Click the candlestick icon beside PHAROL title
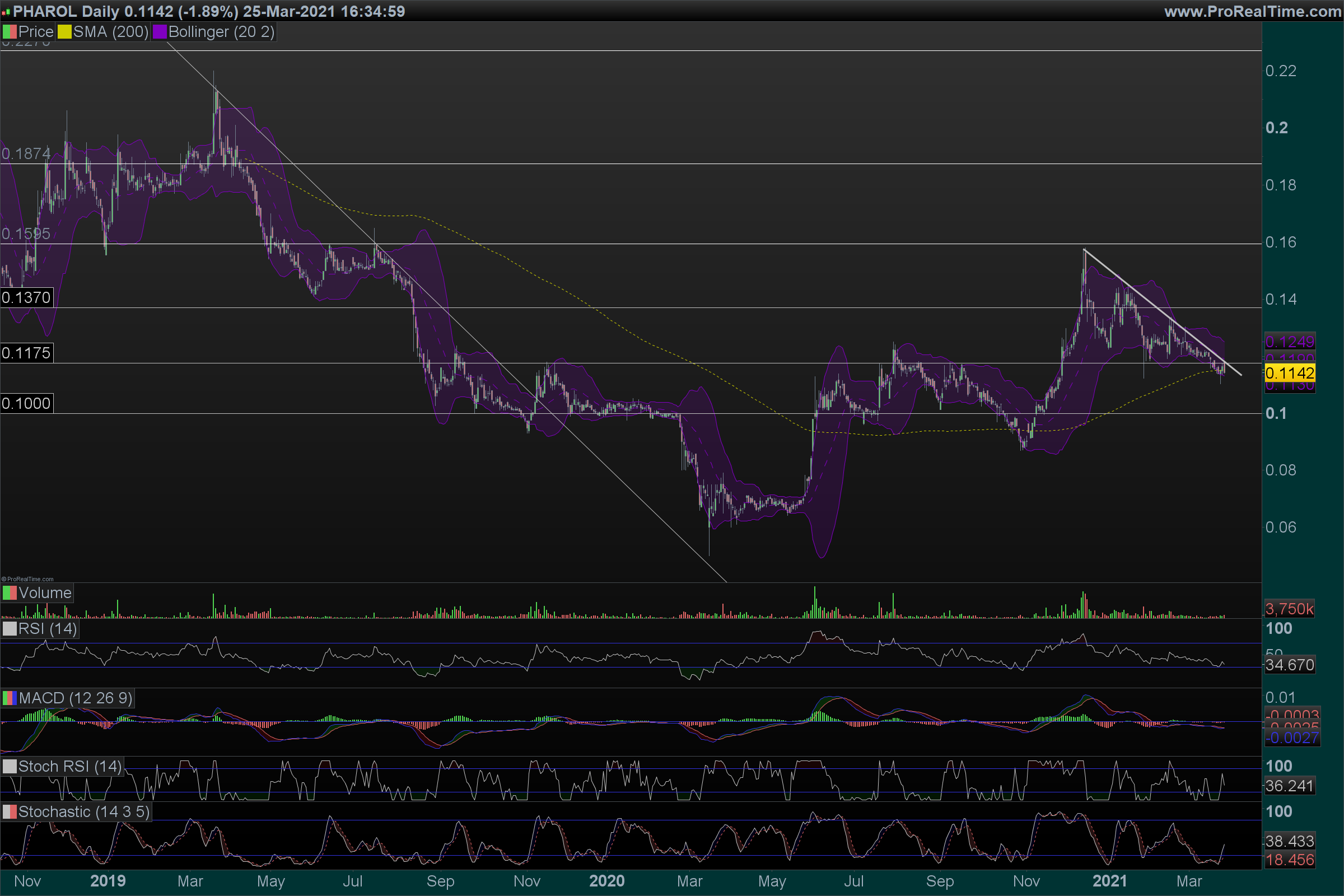The height and width of the screenshot is (896, 1344). click(6, 12)
